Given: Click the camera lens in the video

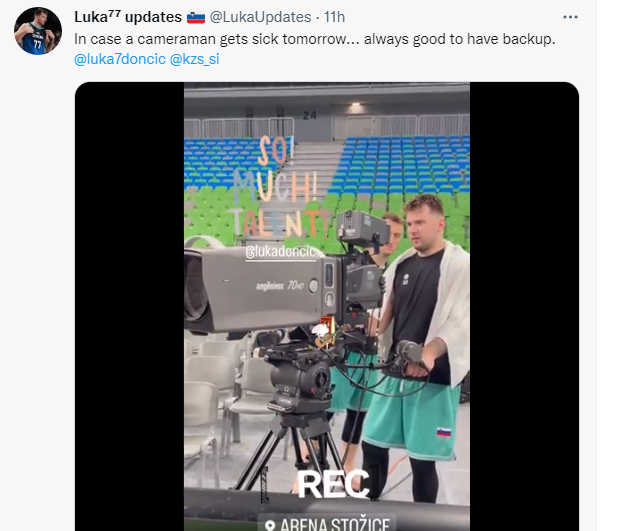Looking at the screenshot, I should [x=196, y=289].
